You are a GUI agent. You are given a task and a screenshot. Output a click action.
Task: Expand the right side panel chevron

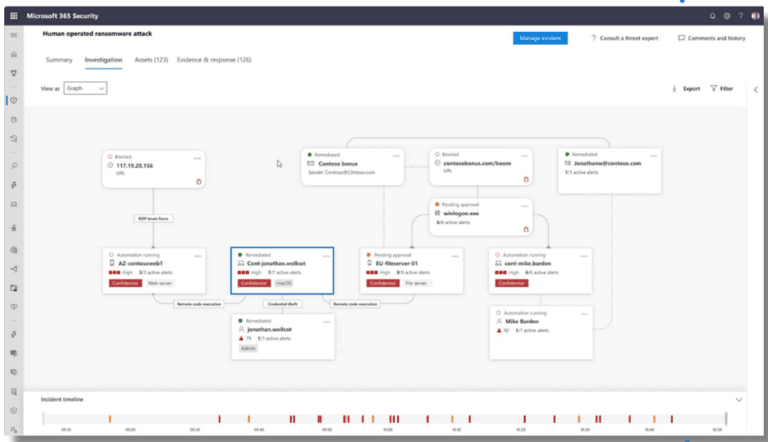(755, 89)
